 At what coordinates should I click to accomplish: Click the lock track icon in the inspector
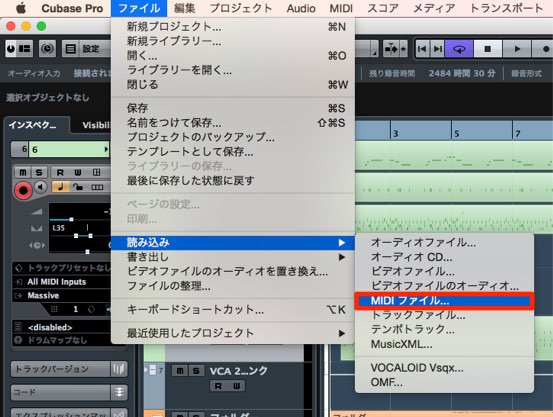(x=78, y=187)
